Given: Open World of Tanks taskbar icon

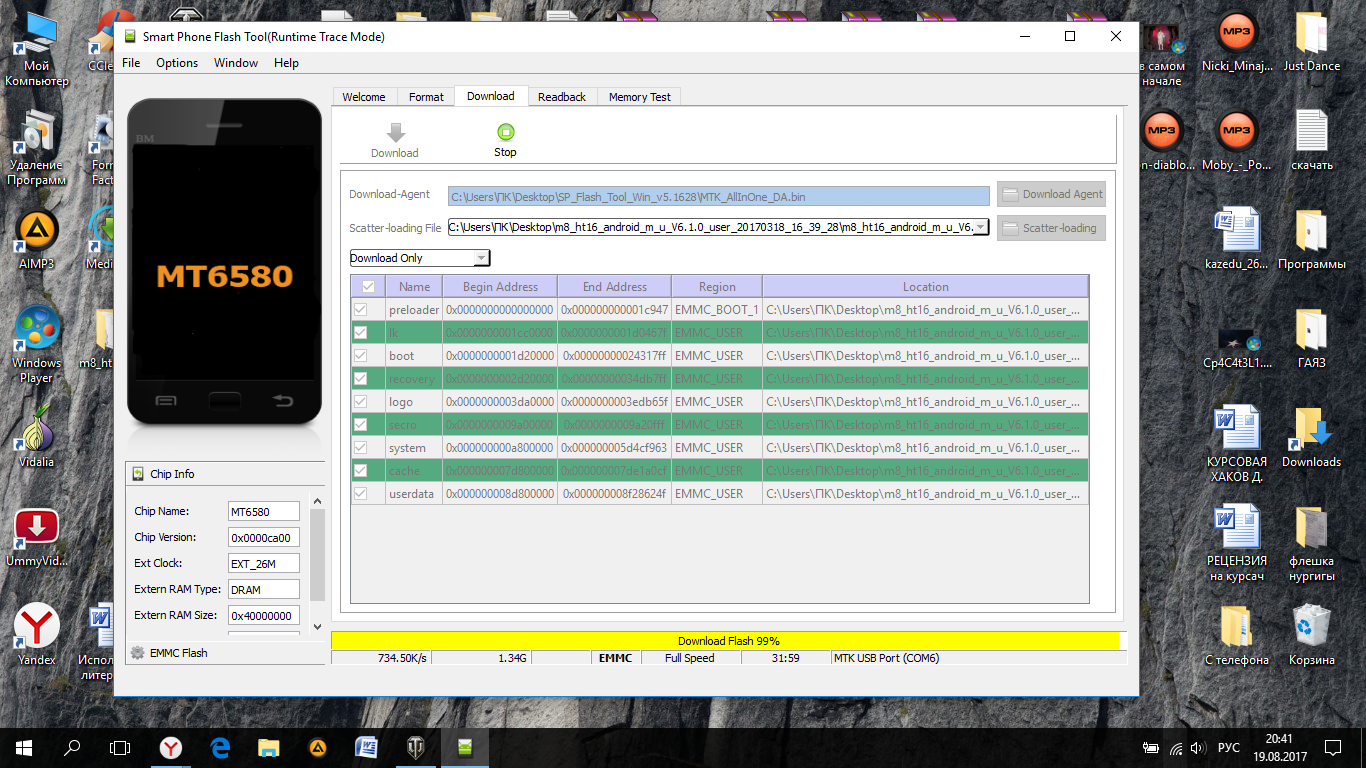Looking at the screenshot, I should click(x=416, y=747).
